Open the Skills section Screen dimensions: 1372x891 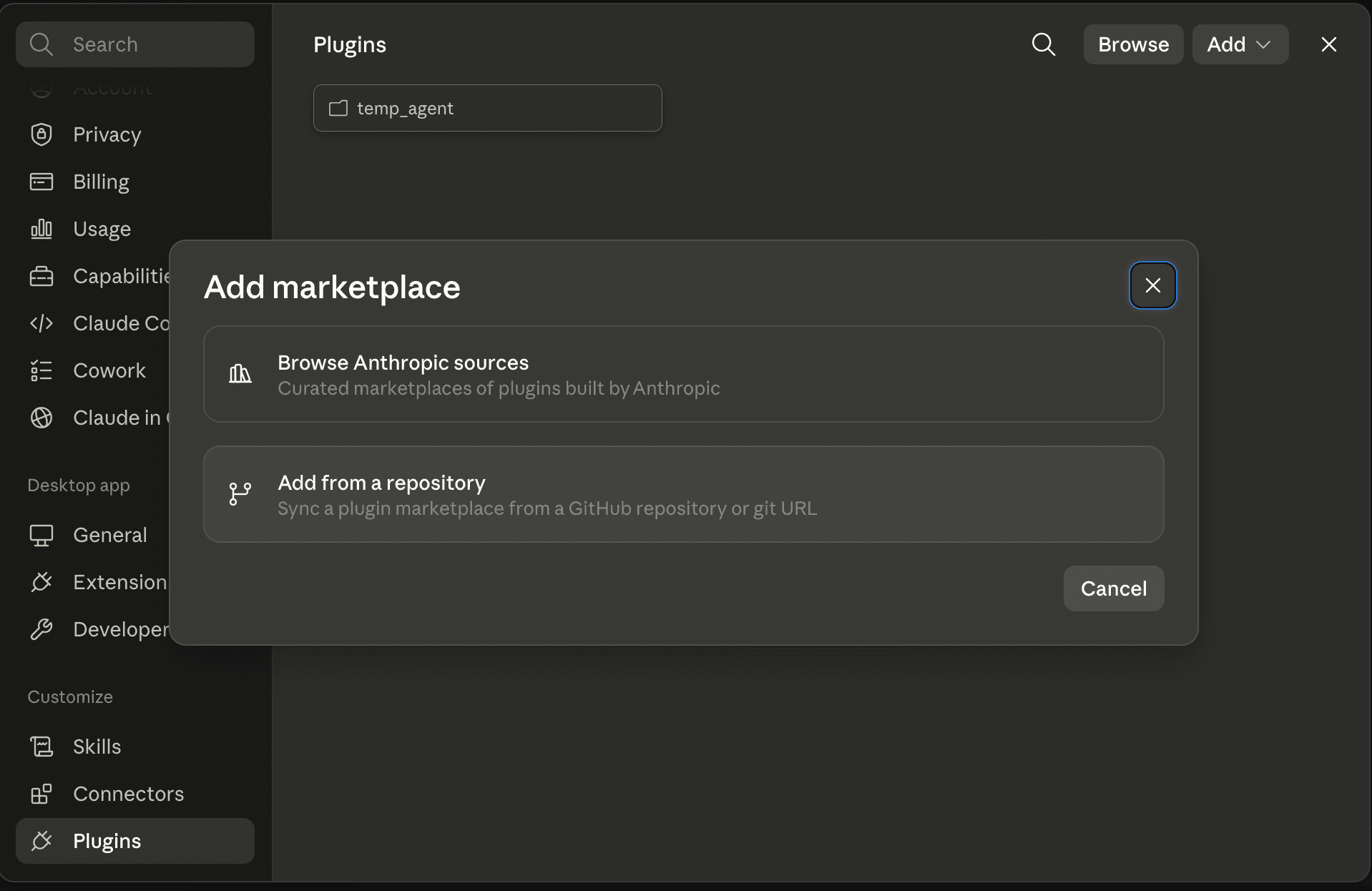point(135,747)
